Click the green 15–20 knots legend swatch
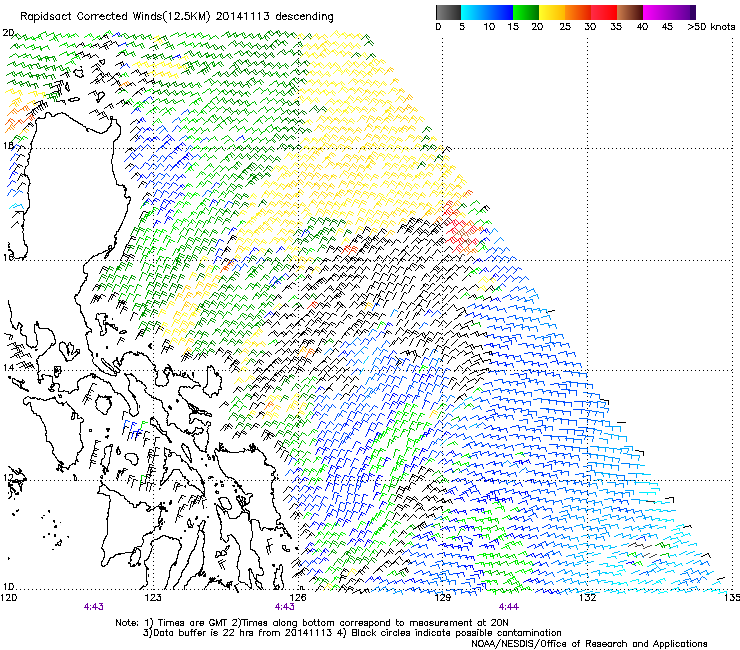This screenshot has height=650, width=740. tap(526, 12)
